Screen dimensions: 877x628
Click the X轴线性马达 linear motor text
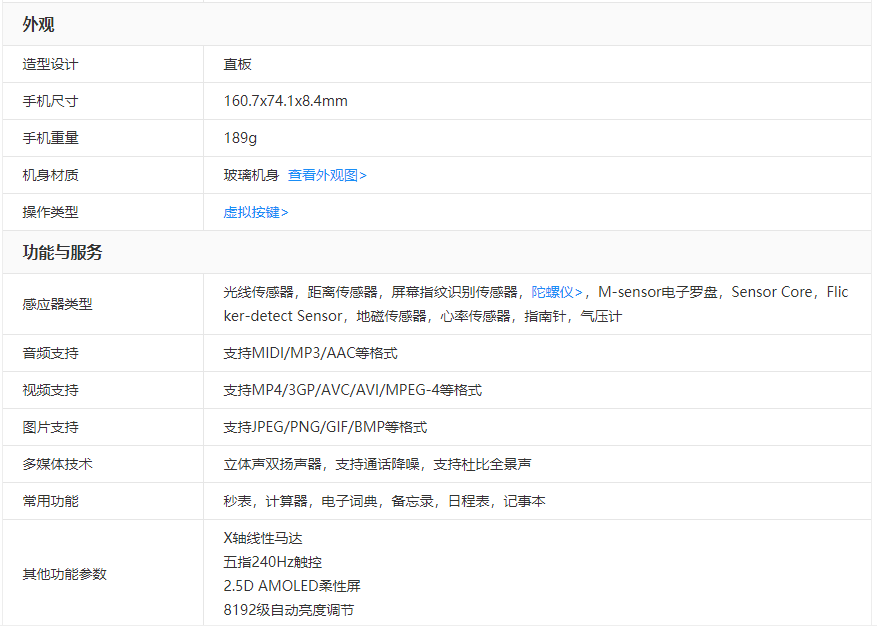256,535
